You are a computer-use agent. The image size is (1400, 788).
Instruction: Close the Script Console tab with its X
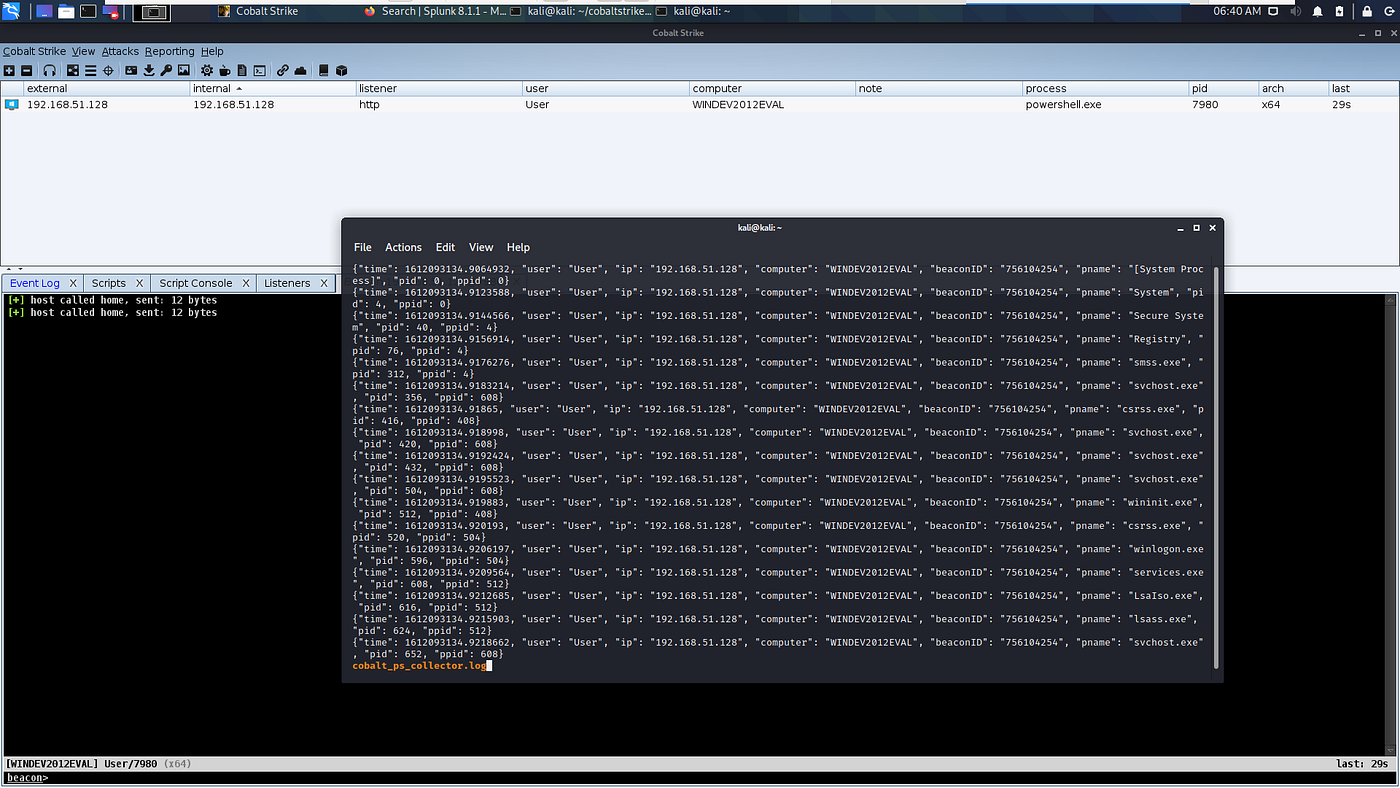click(x=245, y=283)
